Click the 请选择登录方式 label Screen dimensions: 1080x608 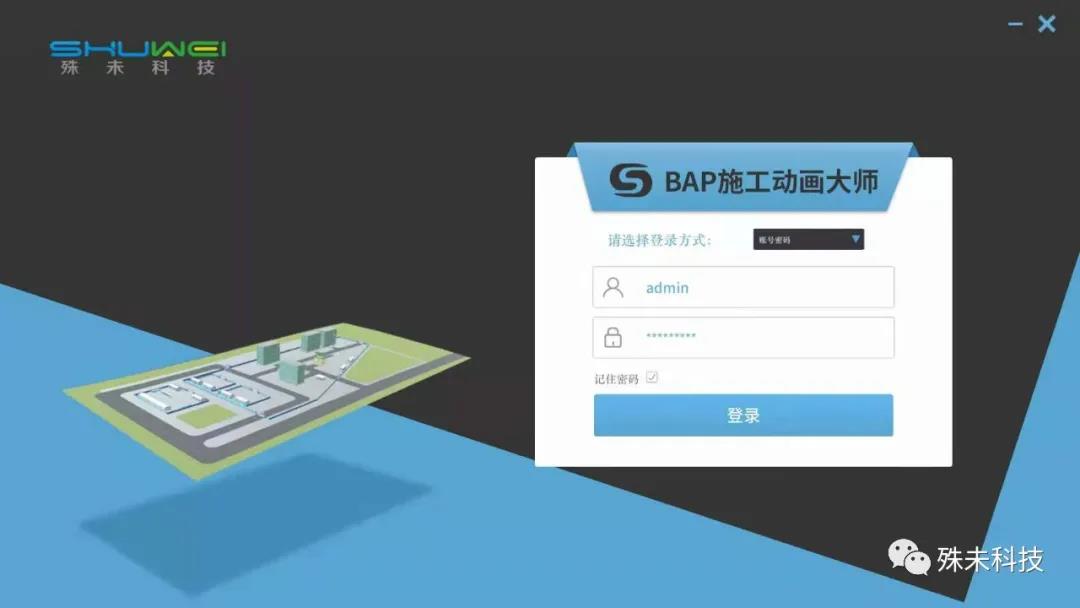[659, 240]
